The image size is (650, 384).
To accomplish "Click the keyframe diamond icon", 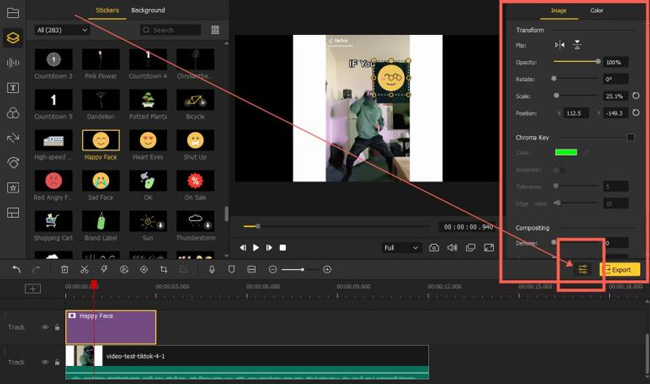I will (x=144, y=270).
